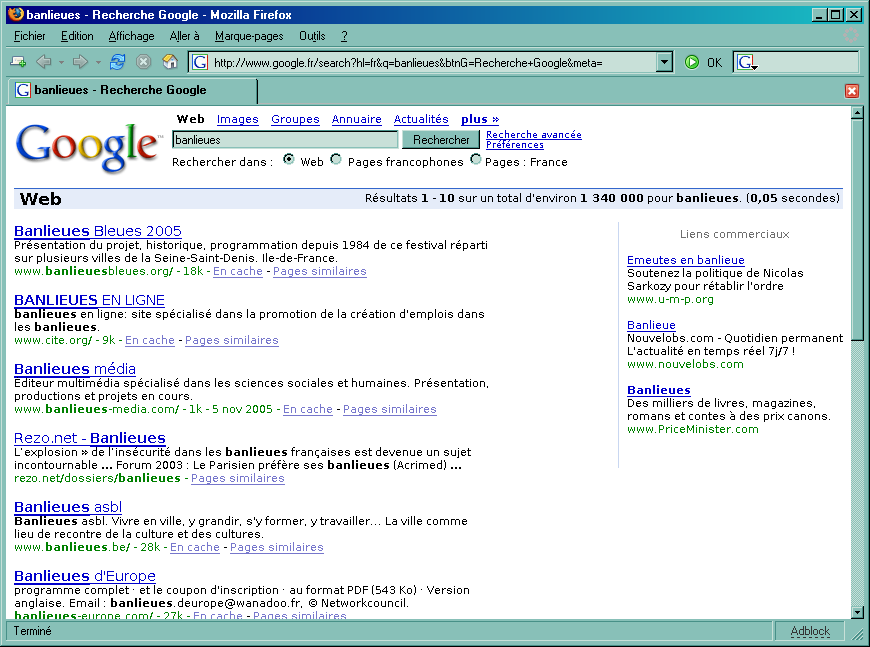This screenshot has width=870, height=647.
Task: Select the Web search radio button
Action: [x=289, y=159]
